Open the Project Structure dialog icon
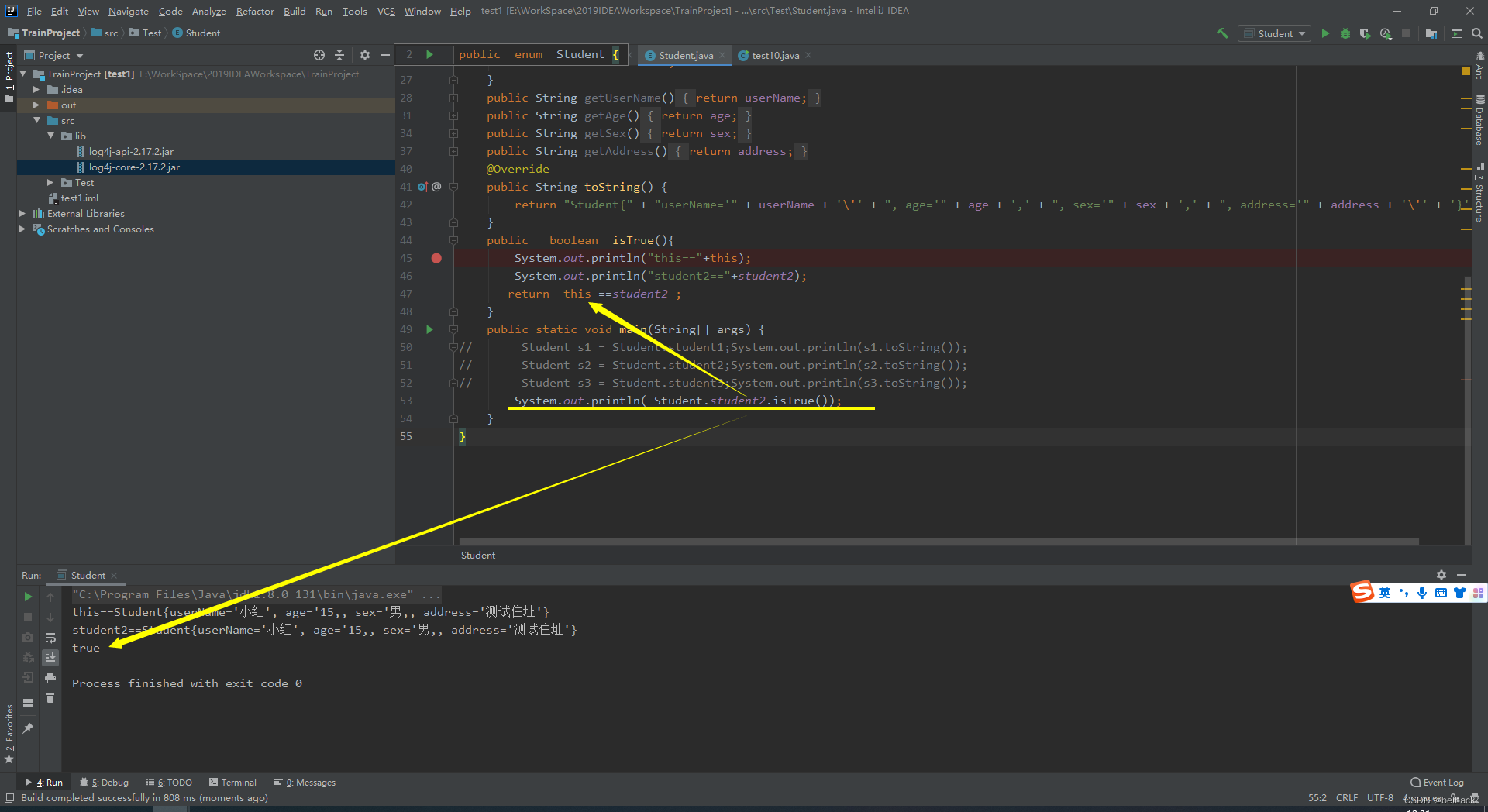The height and width of the screenshot is (812, 1488). [x=1431, y=33]
